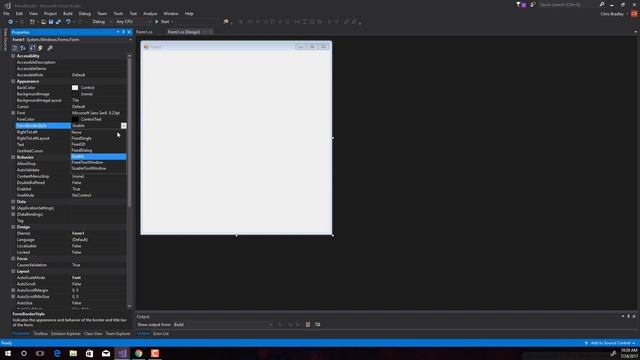
Task: Open FormBorderStyle dropdown arrow
Action: tap(124, 126)
